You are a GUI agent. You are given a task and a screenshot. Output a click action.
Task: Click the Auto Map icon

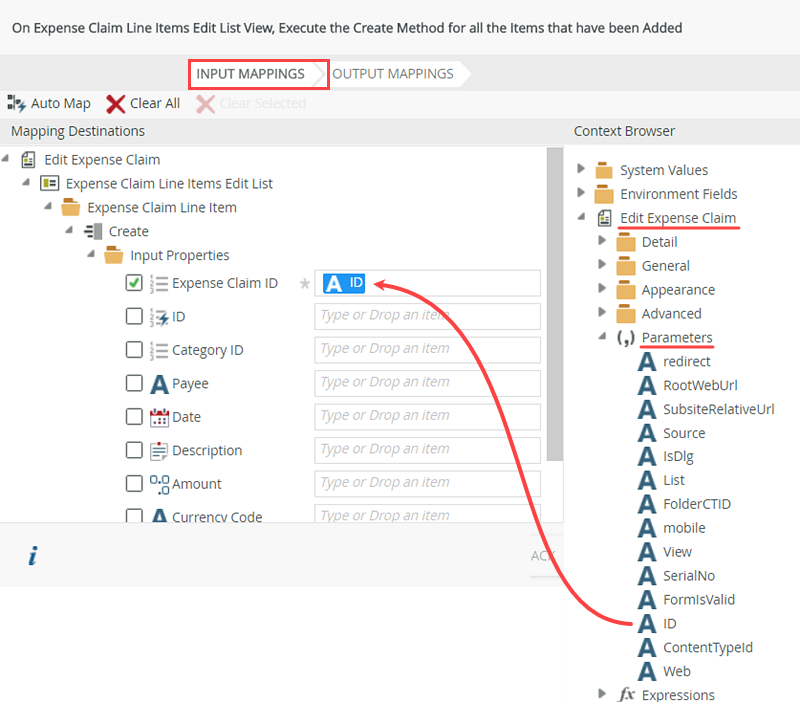16,103
